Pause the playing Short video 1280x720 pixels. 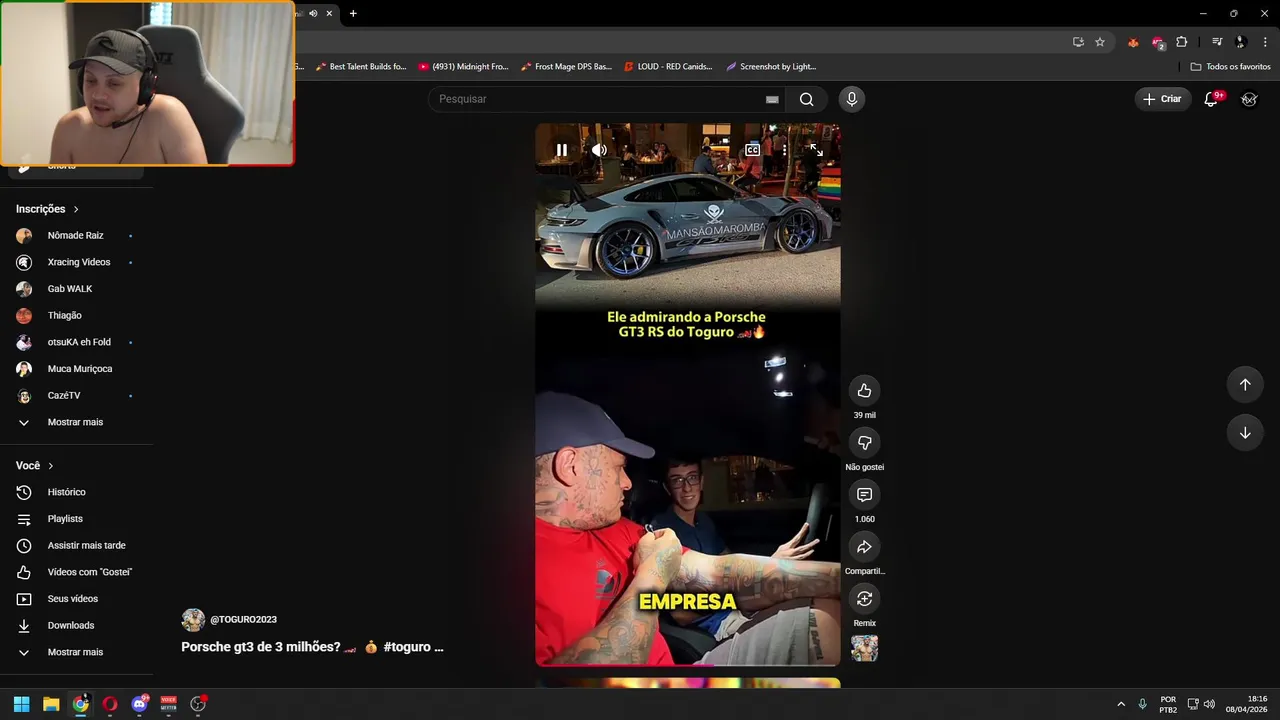561,150
